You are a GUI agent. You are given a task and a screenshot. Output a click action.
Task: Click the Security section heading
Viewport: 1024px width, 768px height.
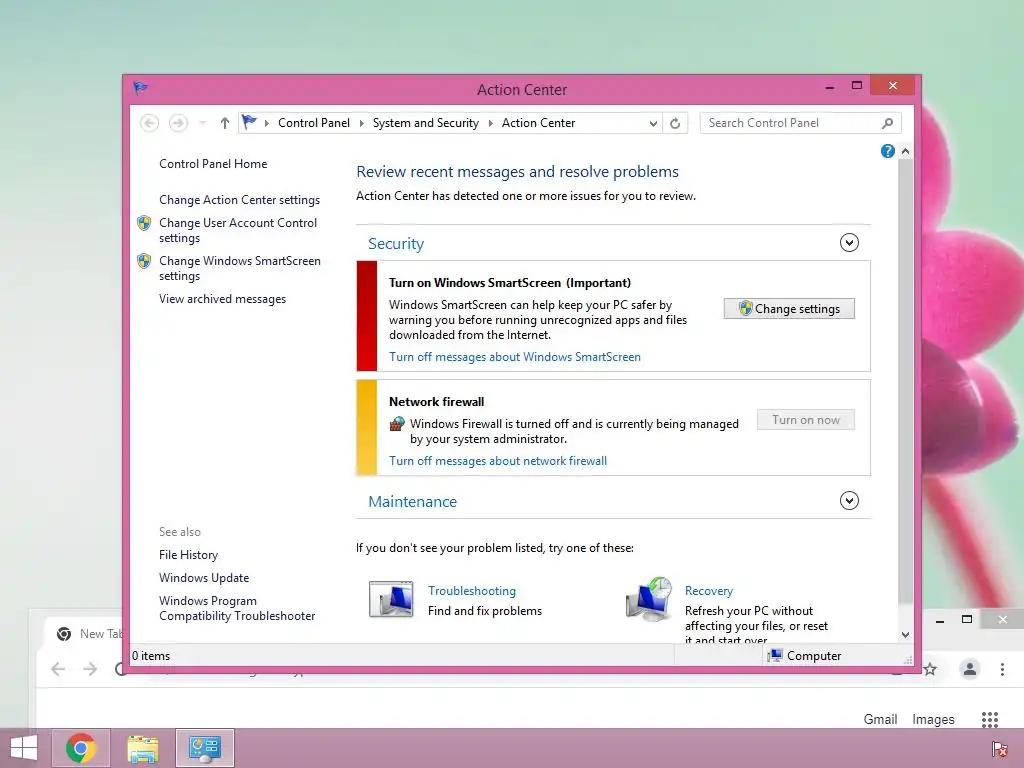(396, 244)
